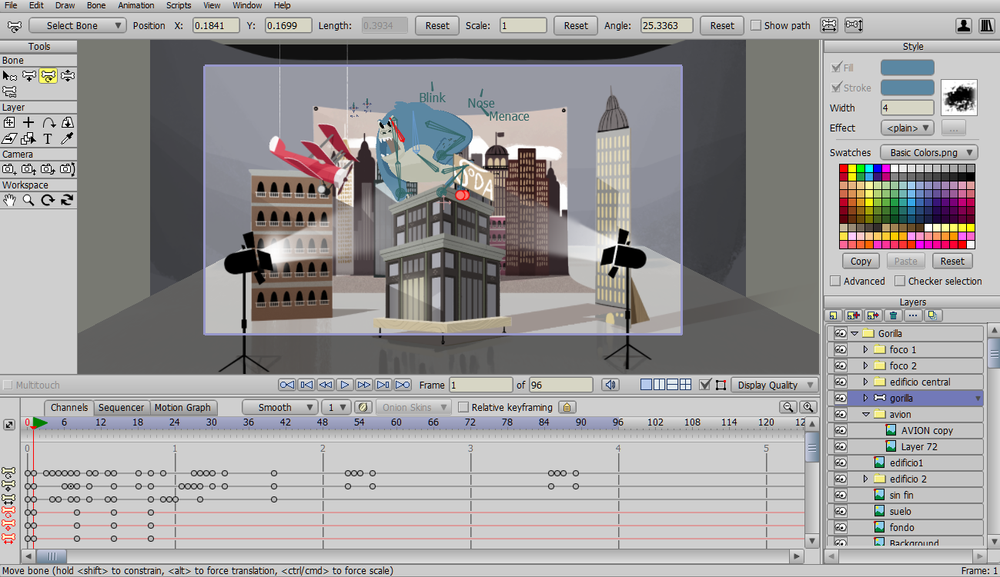Switch to the Motion Graph tab
The image size is (1000, 577).
pyautogui.click(x=182, y=407)
